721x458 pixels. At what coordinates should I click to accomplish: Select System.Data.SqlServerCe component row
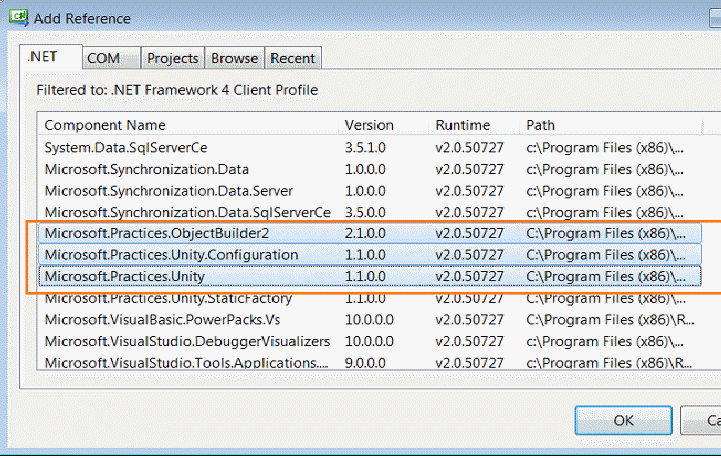click(x=370, y=148)
